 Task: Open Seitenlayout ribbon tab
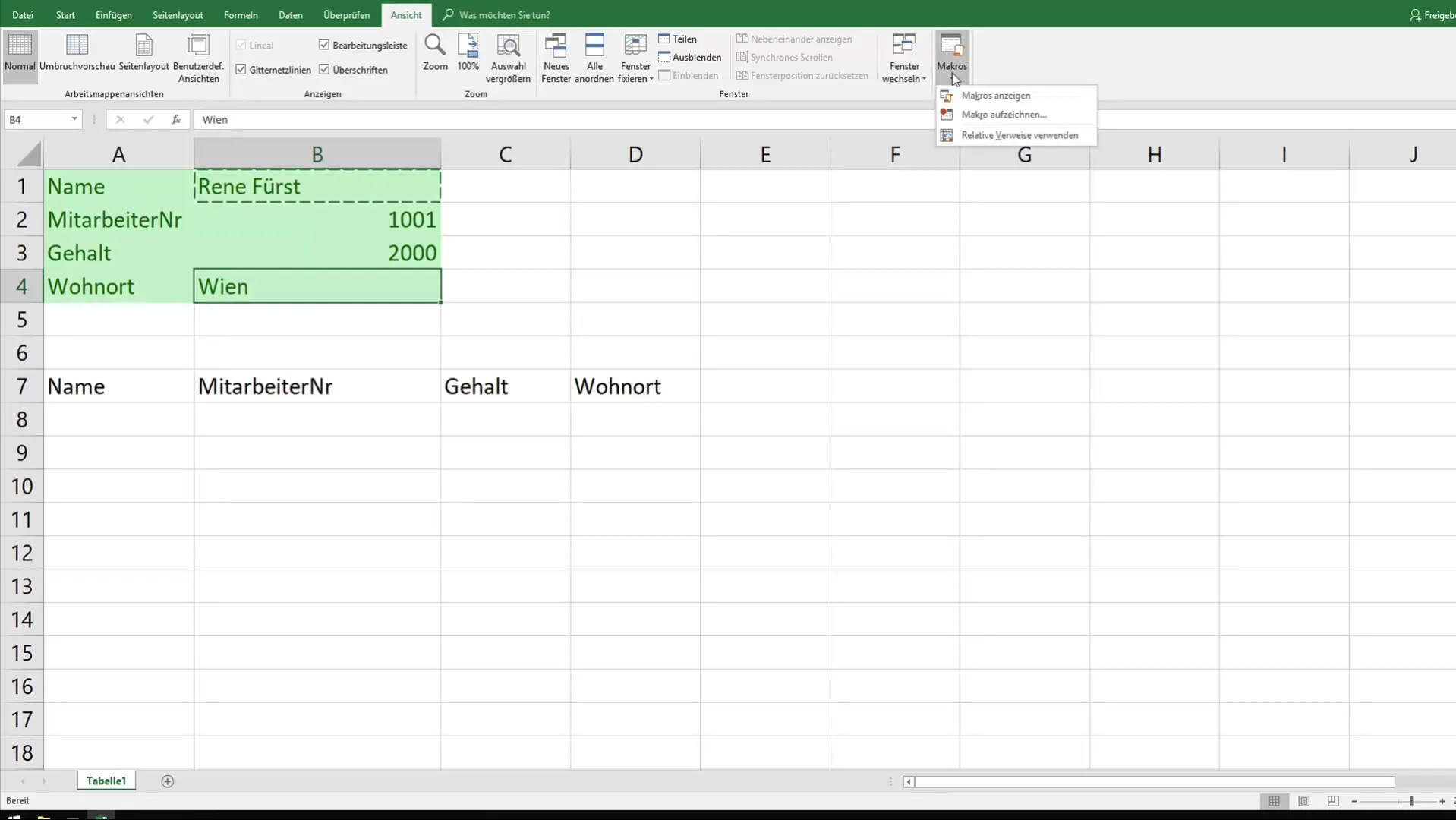point(178,15)
